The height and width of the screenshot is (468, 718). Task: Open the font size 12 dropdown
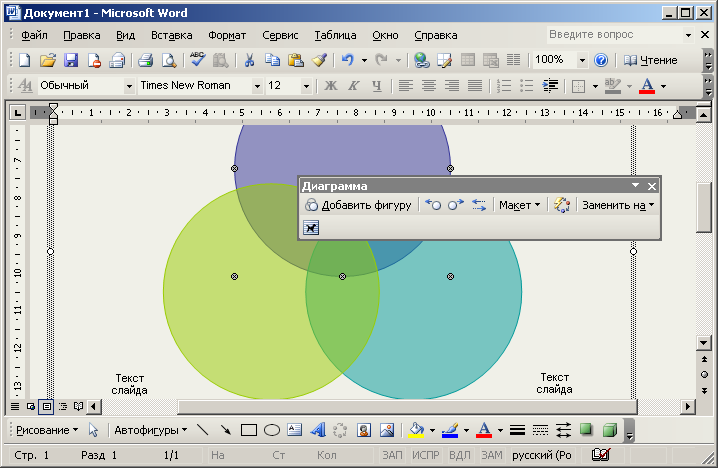[x=306, y=86]
